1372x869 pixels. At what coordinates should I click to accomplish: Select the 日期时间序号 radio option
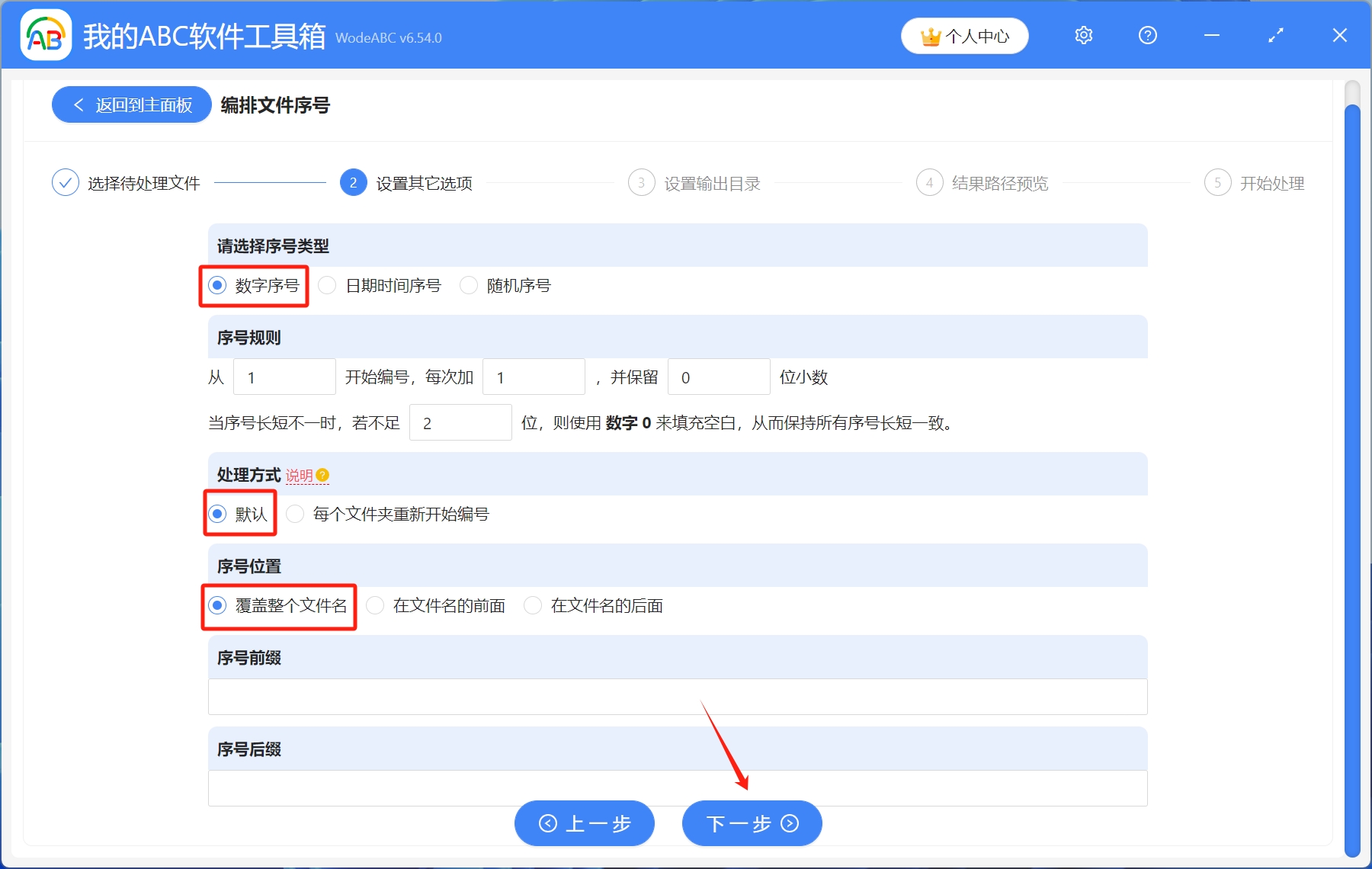[x=327, y=285]
